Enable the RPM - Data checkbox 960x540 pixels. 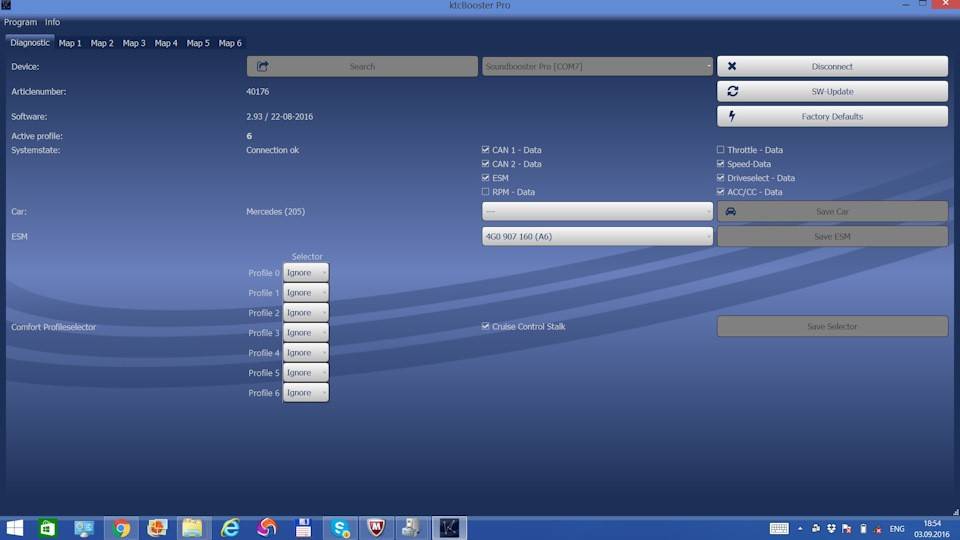[486, 192]
